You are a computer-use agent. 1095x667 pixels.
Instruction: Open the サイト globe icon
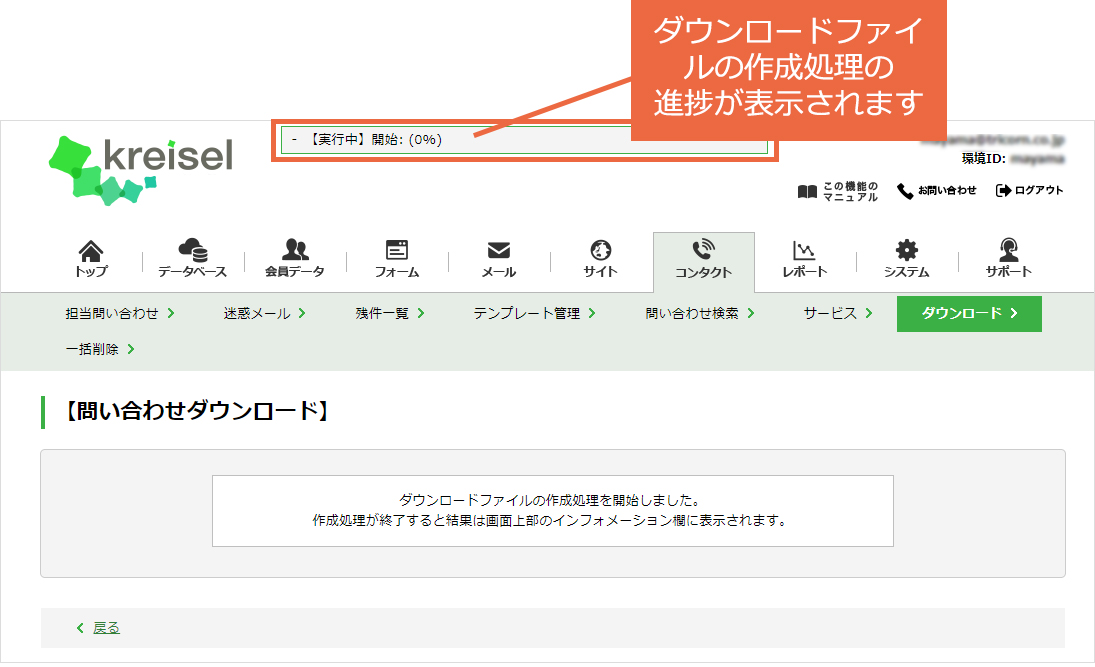[601, 249]
